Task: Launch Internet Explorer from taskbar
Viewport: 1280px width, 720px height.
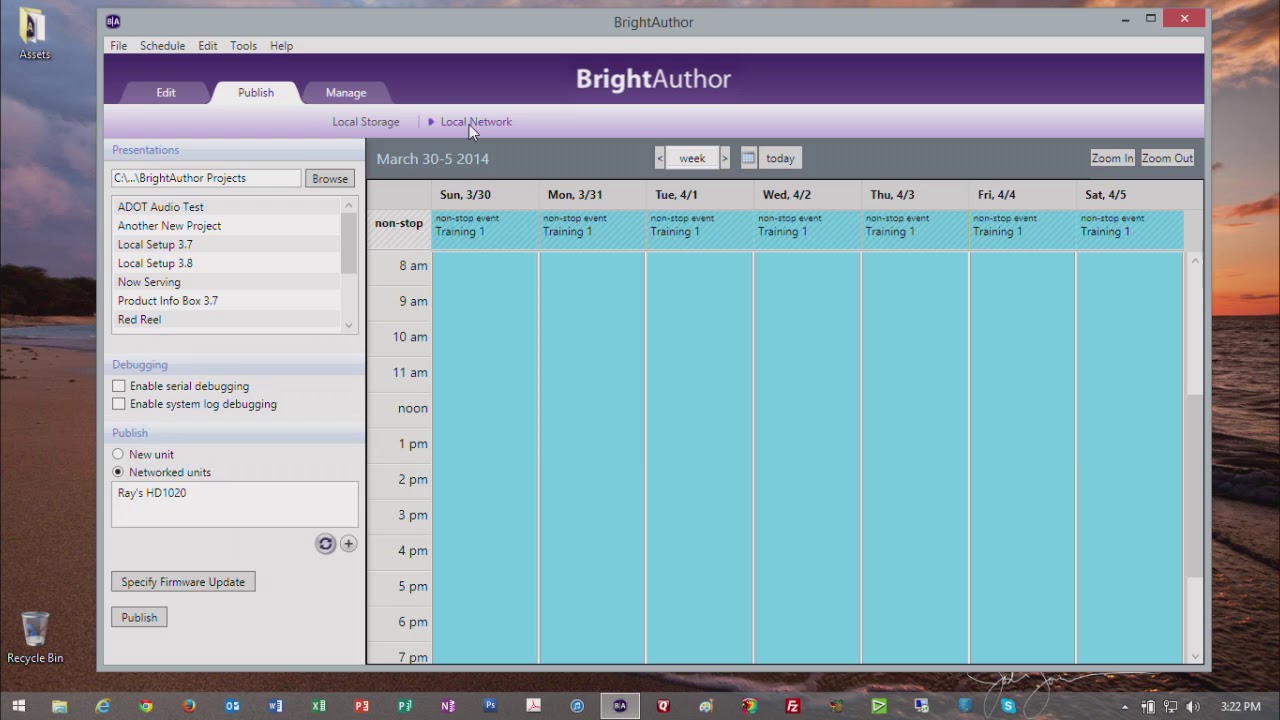Action: (x=103, y=706)
